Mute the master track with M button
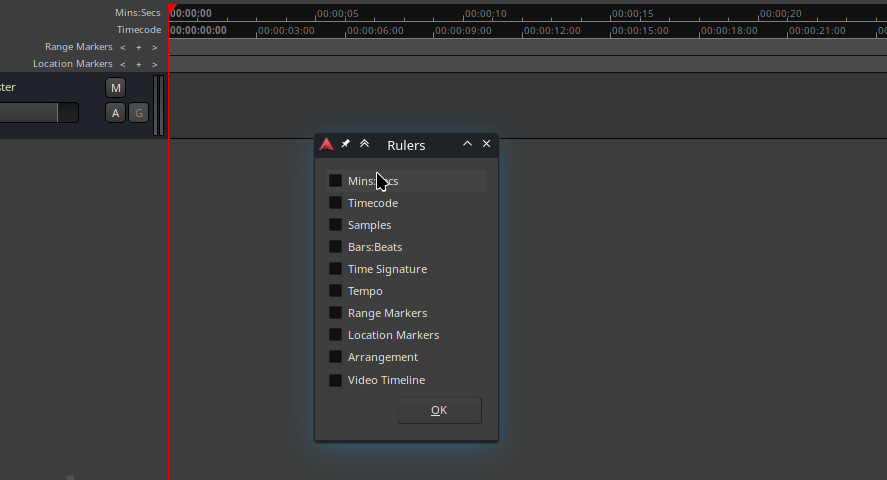This screenshot has height=480, width=887. [x=115, y=88]
